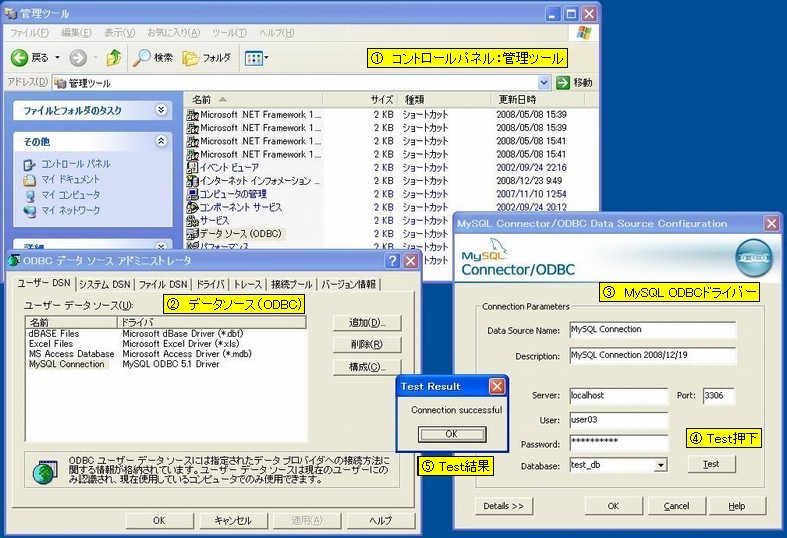Viewport: 787px width, 538px height.
Task: Click the Up folder icon in the 管理ツール toolbar
Action: click(x=114, y=58)
